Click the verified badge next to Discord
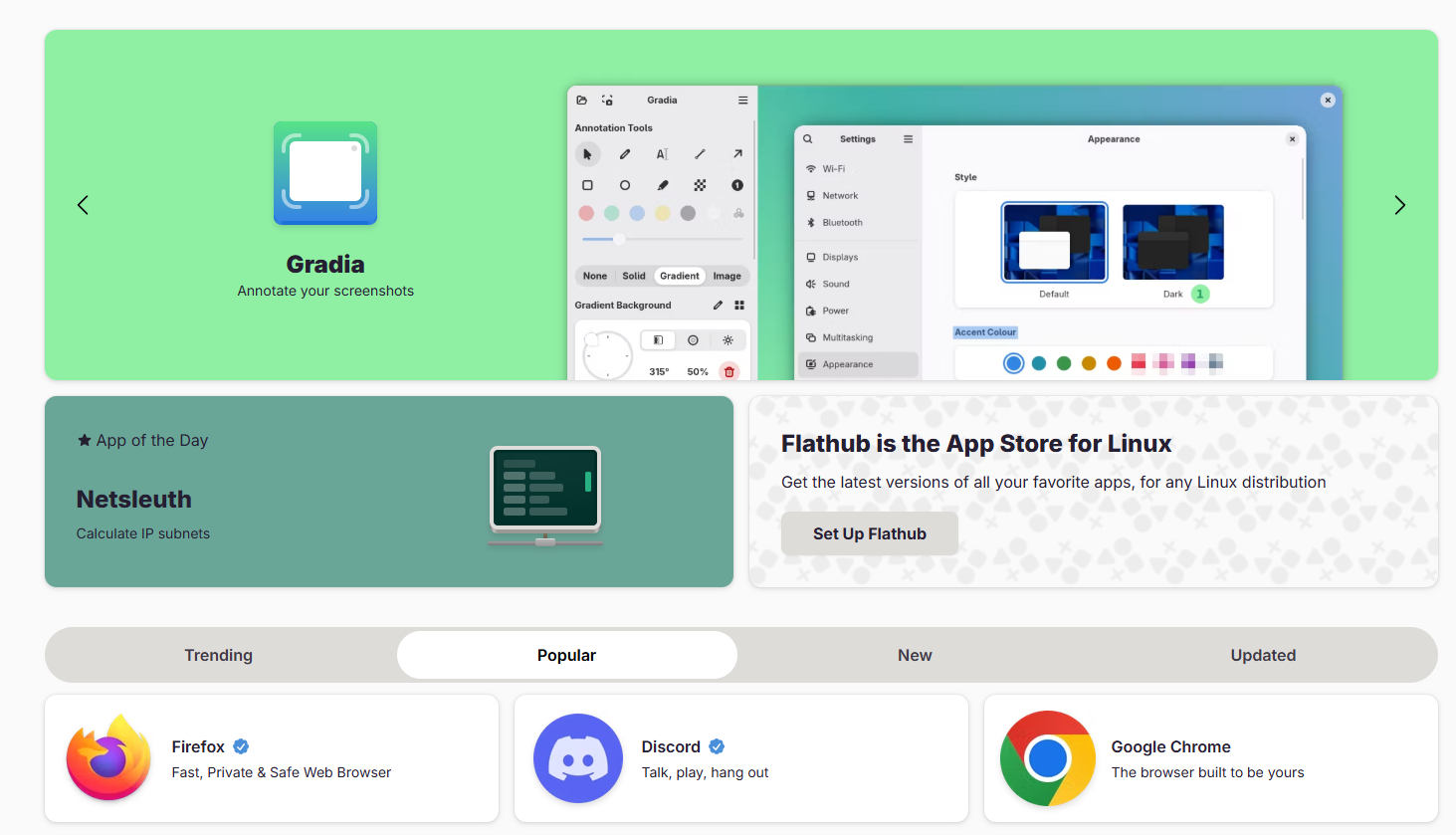The height and width of the screenshot is (835, 1456). pos(717,746)
